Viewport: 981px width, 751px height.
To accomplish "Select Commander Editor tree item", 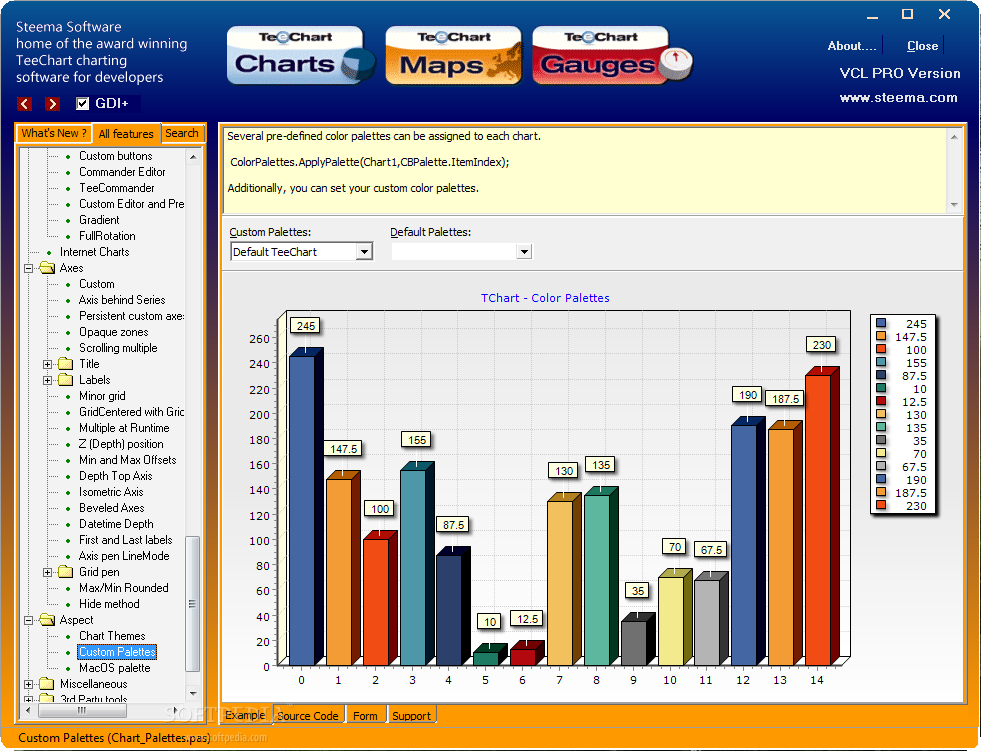I will point(122,172).
